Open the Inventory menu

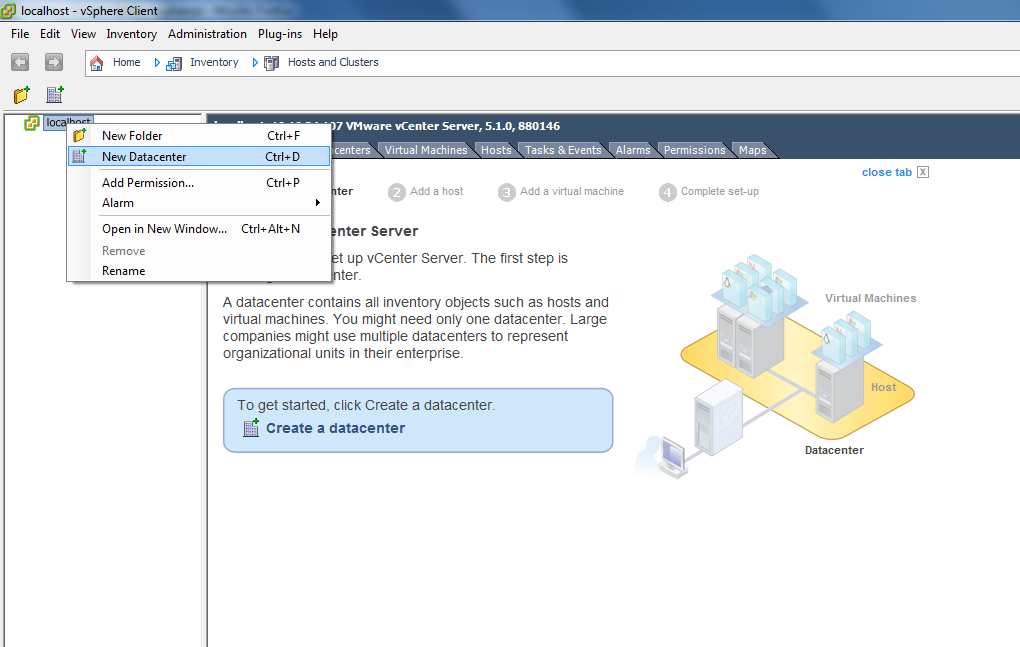tap(131, 34)
